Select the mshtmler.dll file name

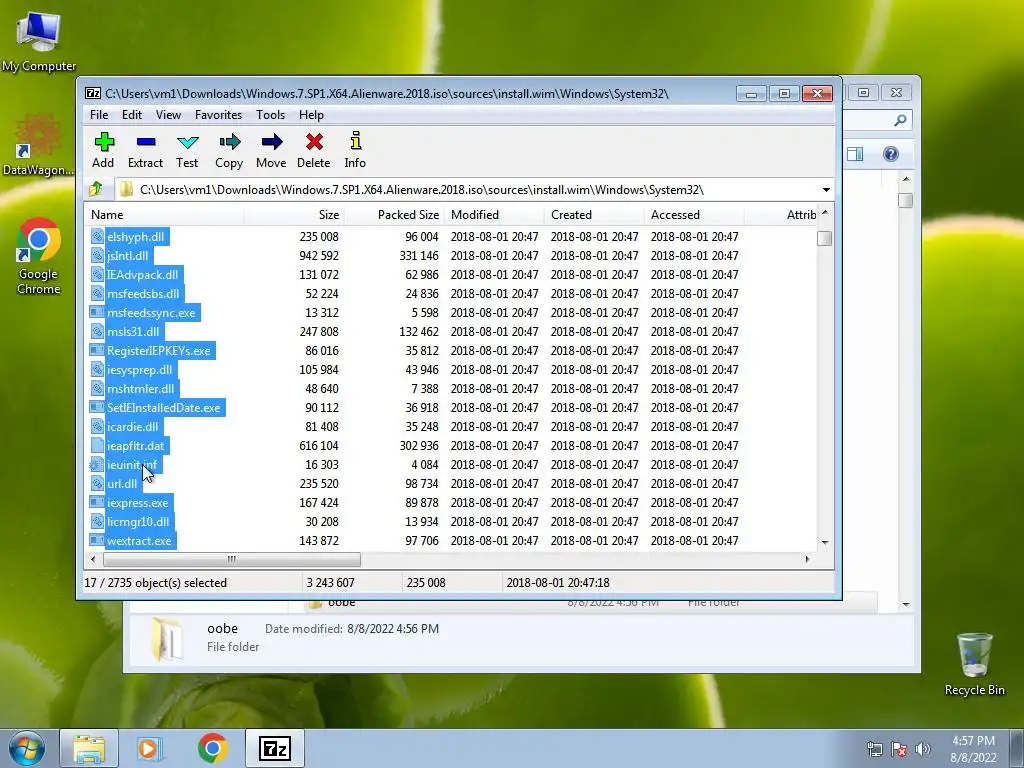(x=140, y=388)
